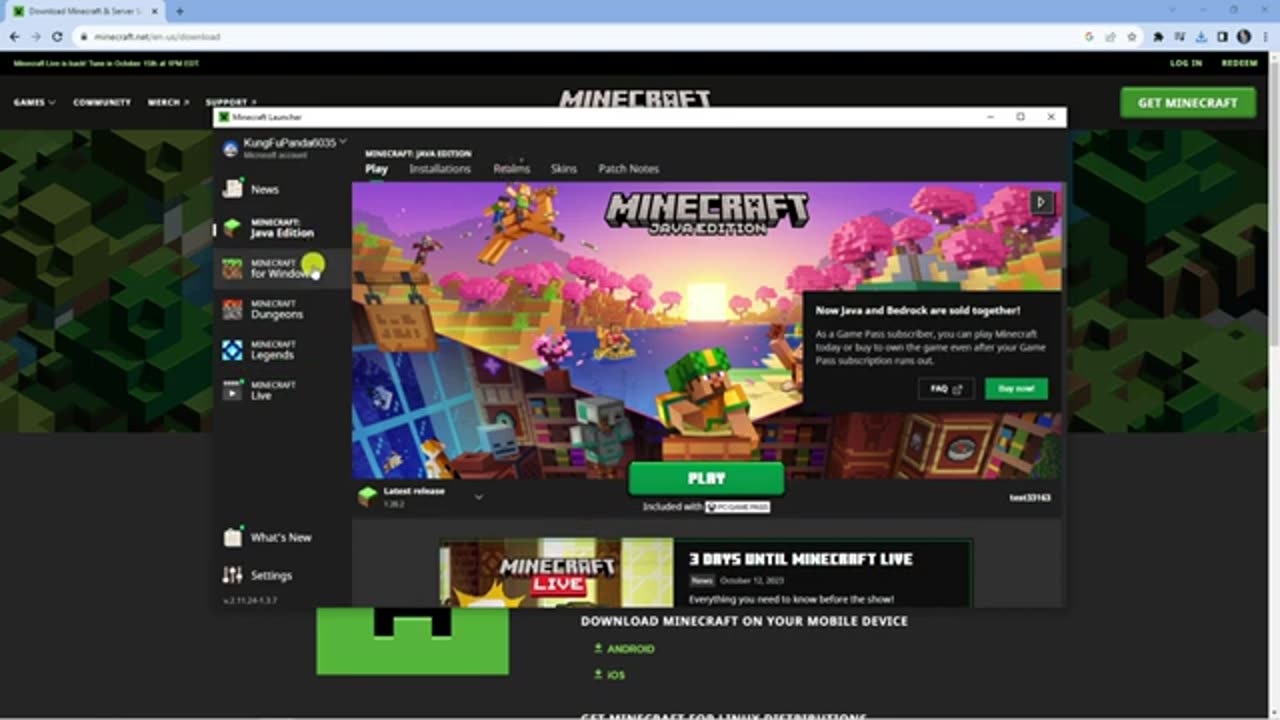1280x720 pixels.
Task: Open Minecraft Legends in the sidebar
Action: (281, 350)
